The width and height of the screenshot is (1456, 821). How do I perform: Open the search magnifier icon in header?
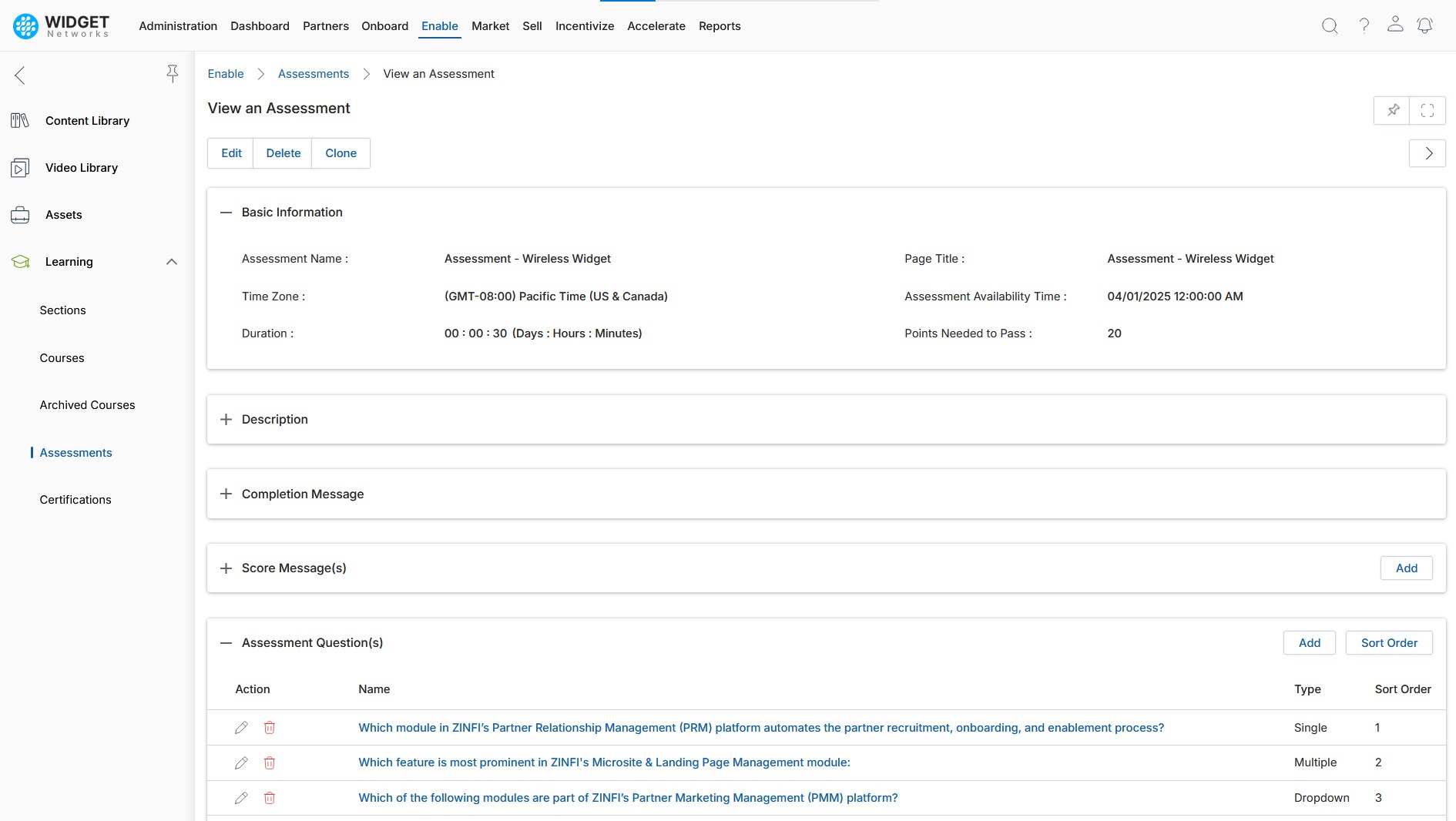click(x=1330, y=26)
